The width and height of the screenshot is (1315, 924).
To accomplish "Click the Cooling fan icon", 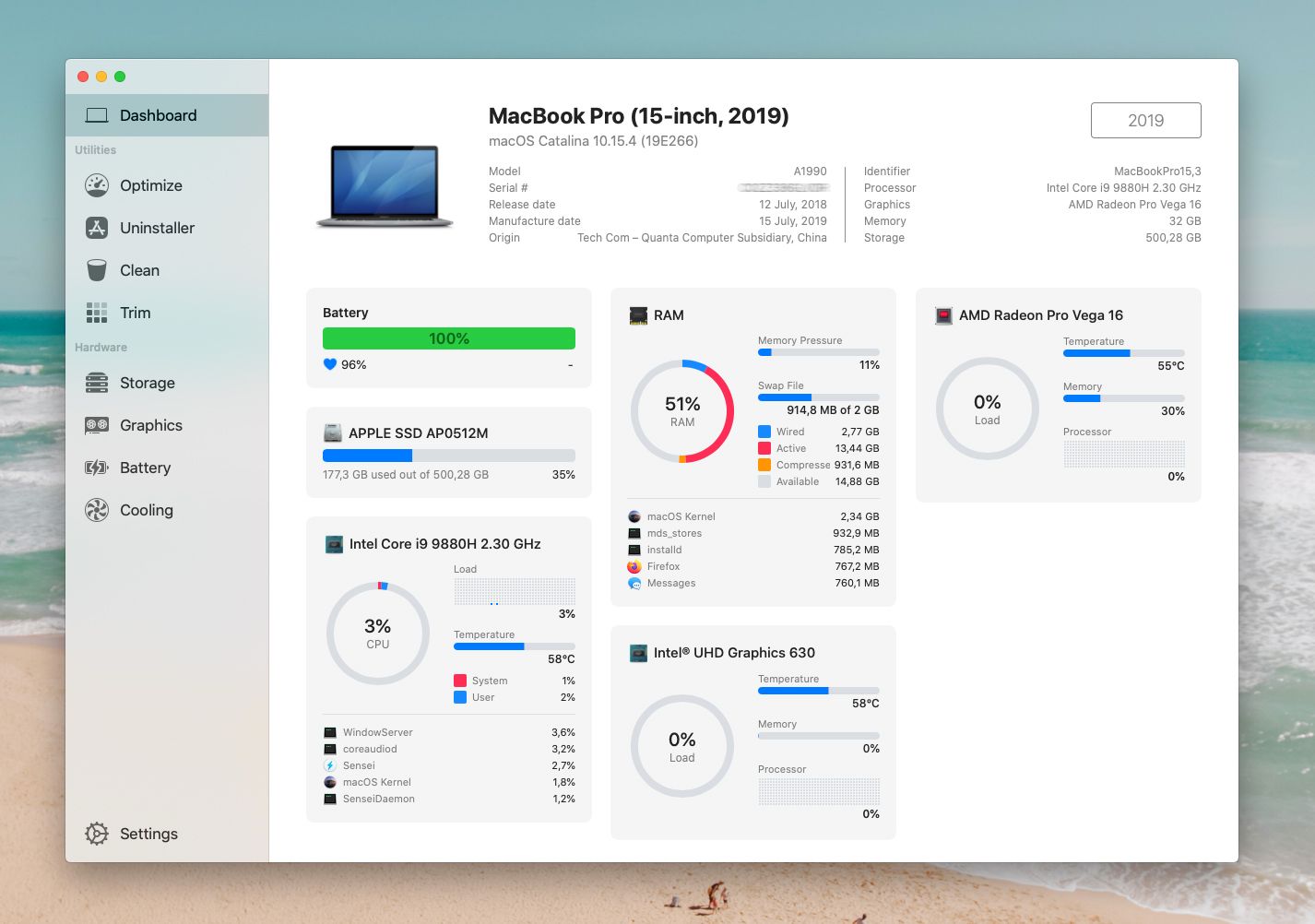I will [97, 510].
